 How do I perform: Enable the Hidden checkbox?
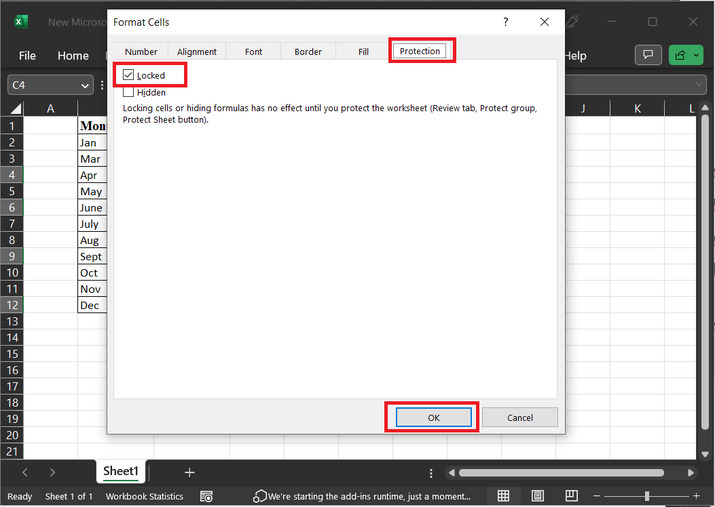click(x=128, y=92)
